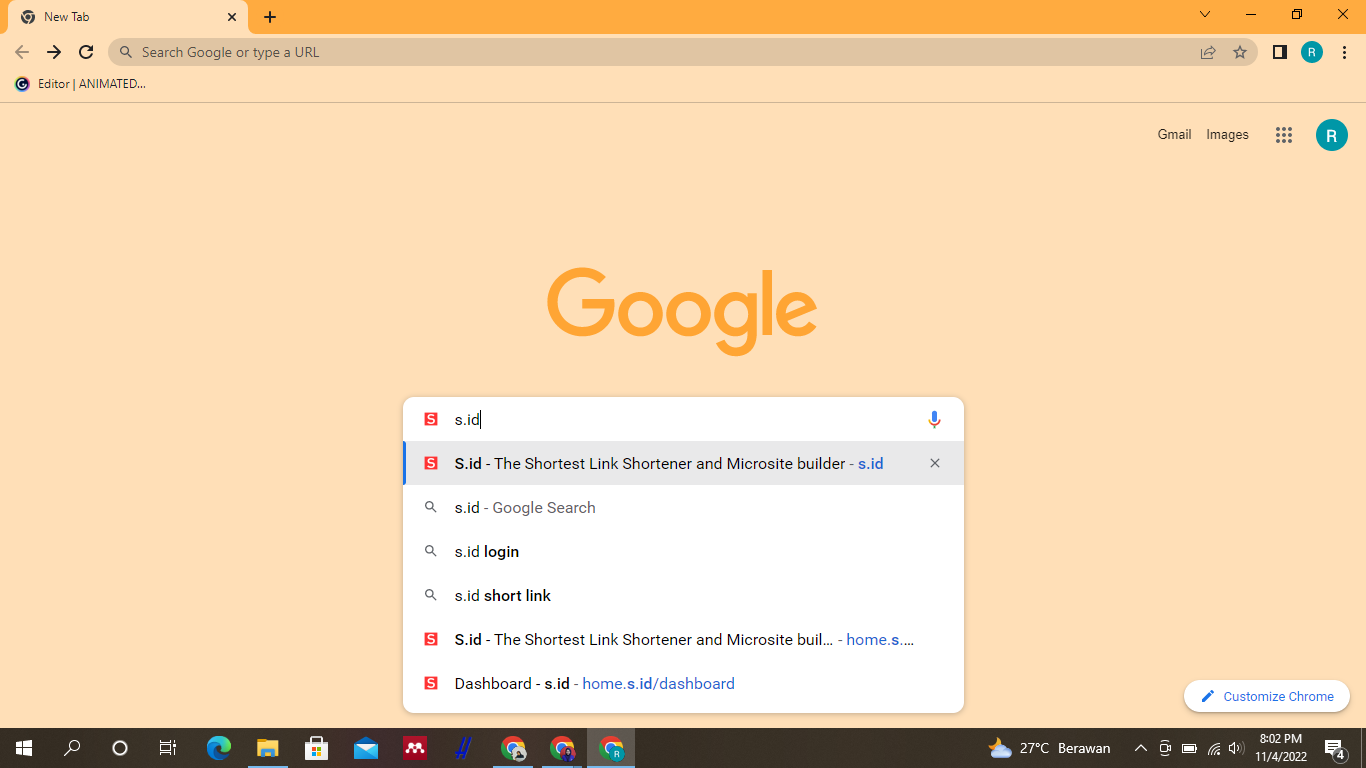The width and height of the screenshot is (1366, 768).
Task: Open the Chrome profile avatar in the toolbar
Action: [1312, 52]
